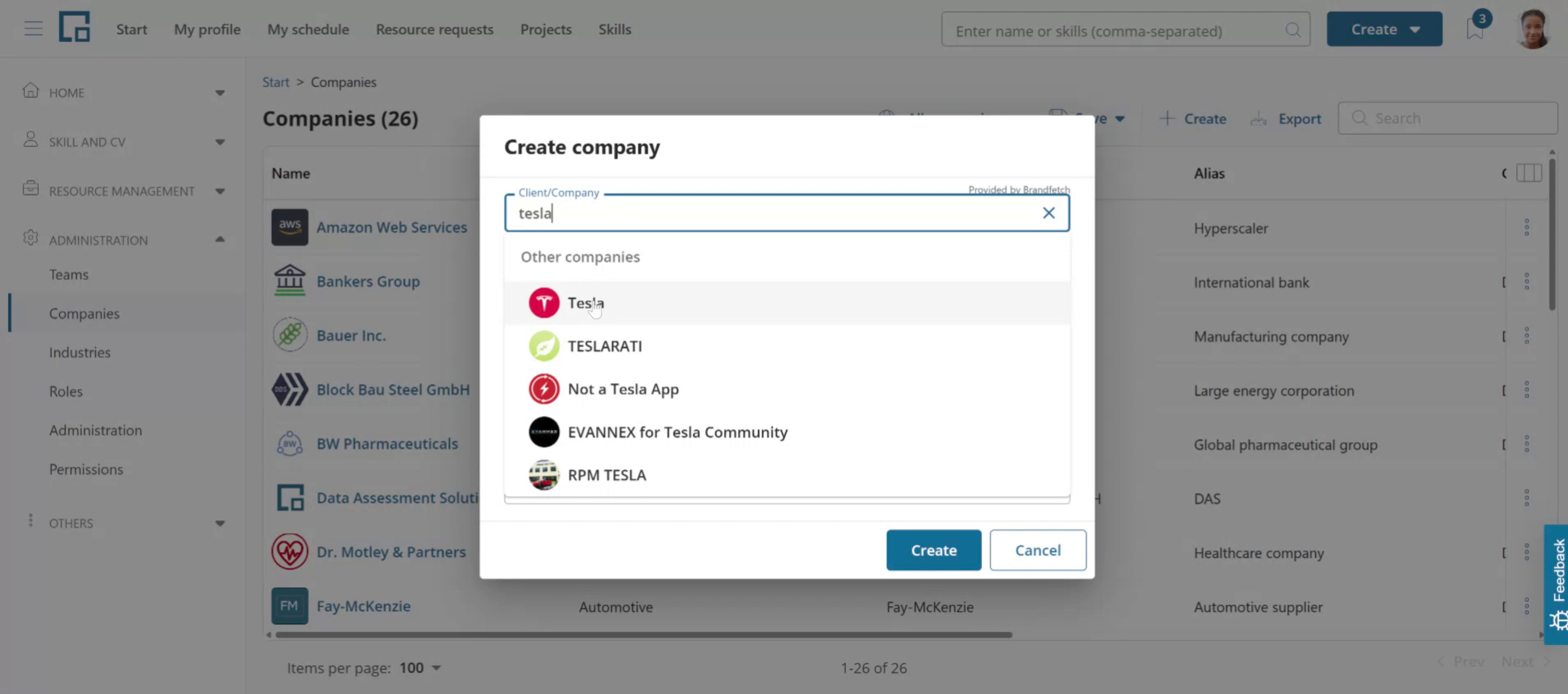Open Resource requests in top navigation

pyautogui.click(x=434, y=29)
